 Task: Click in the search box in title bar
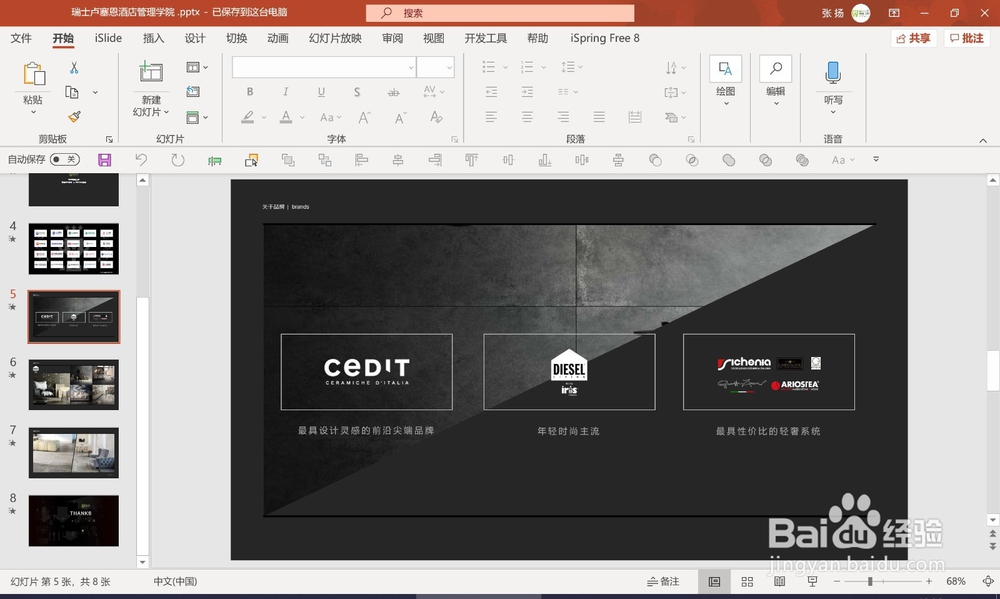(x=500, y=13)
